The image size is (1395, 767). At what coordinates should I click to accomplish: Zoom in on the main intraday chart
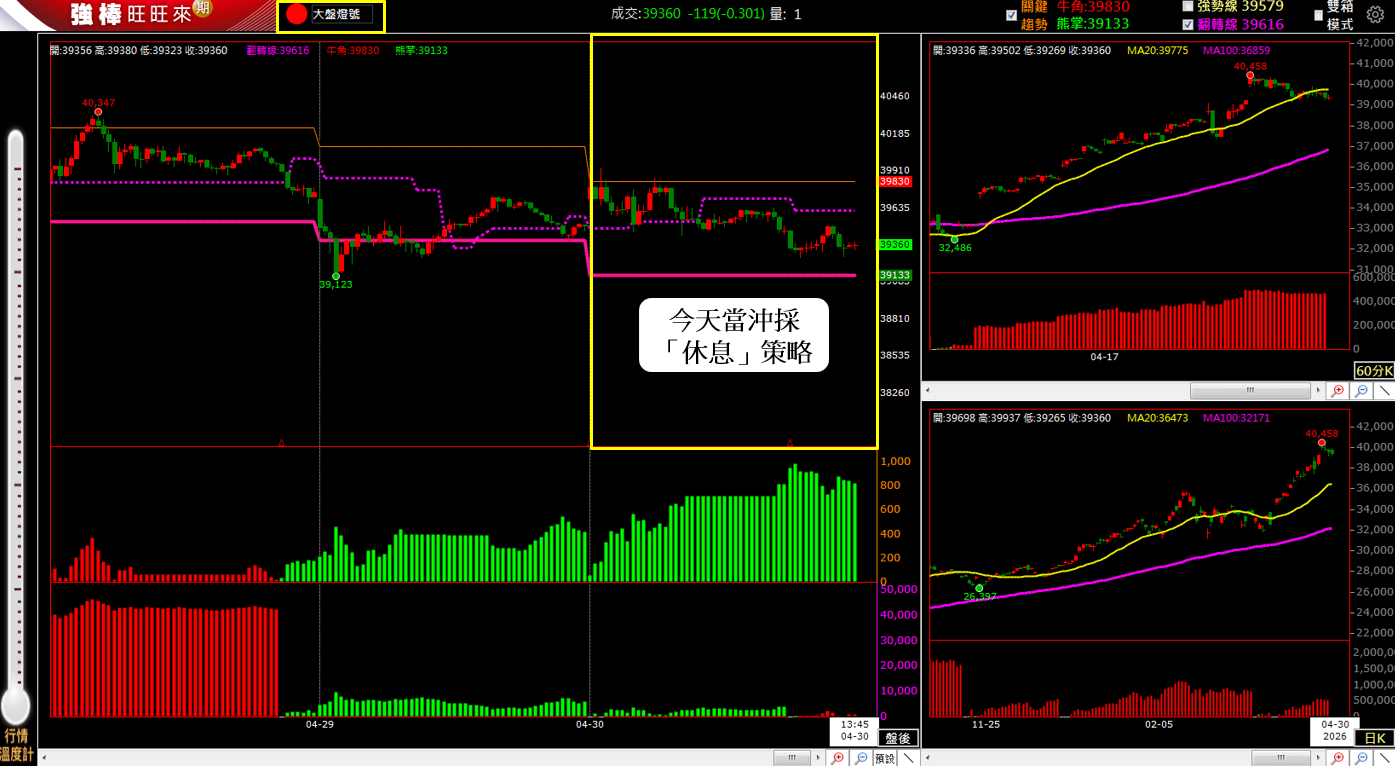pyautogui.click(x=838, y=758)
